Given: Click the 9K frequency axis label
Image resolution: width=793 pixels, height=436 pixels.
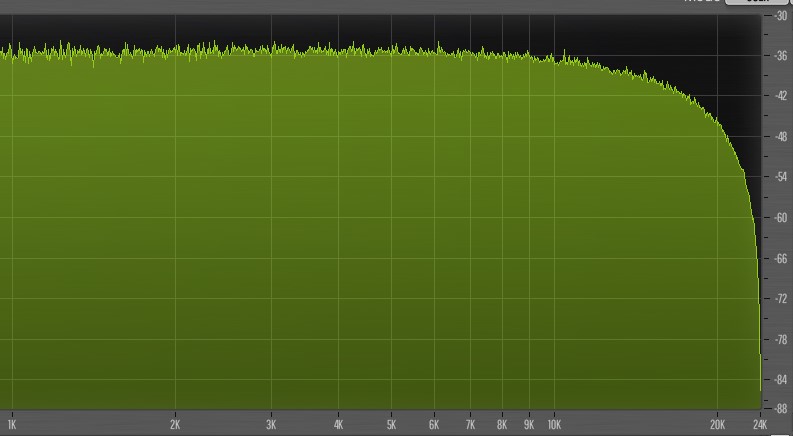Looking at the screenshot, I should click(529, 425).
